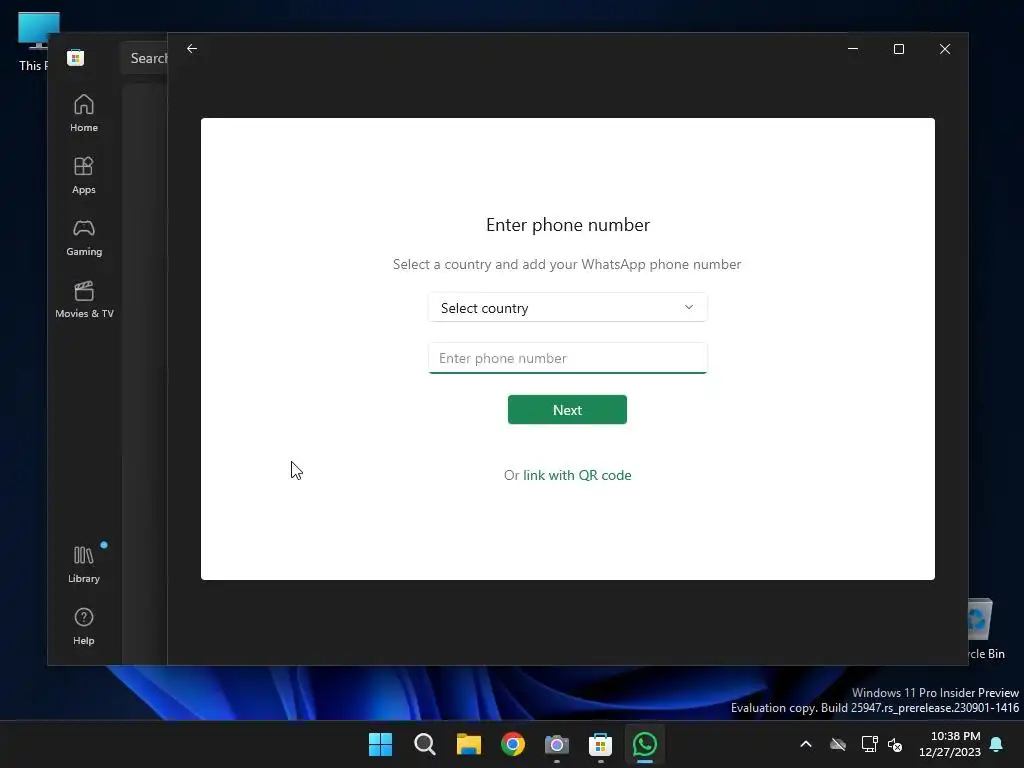
Task: Show hidden system tray icons
Action: tap(806, 744)
